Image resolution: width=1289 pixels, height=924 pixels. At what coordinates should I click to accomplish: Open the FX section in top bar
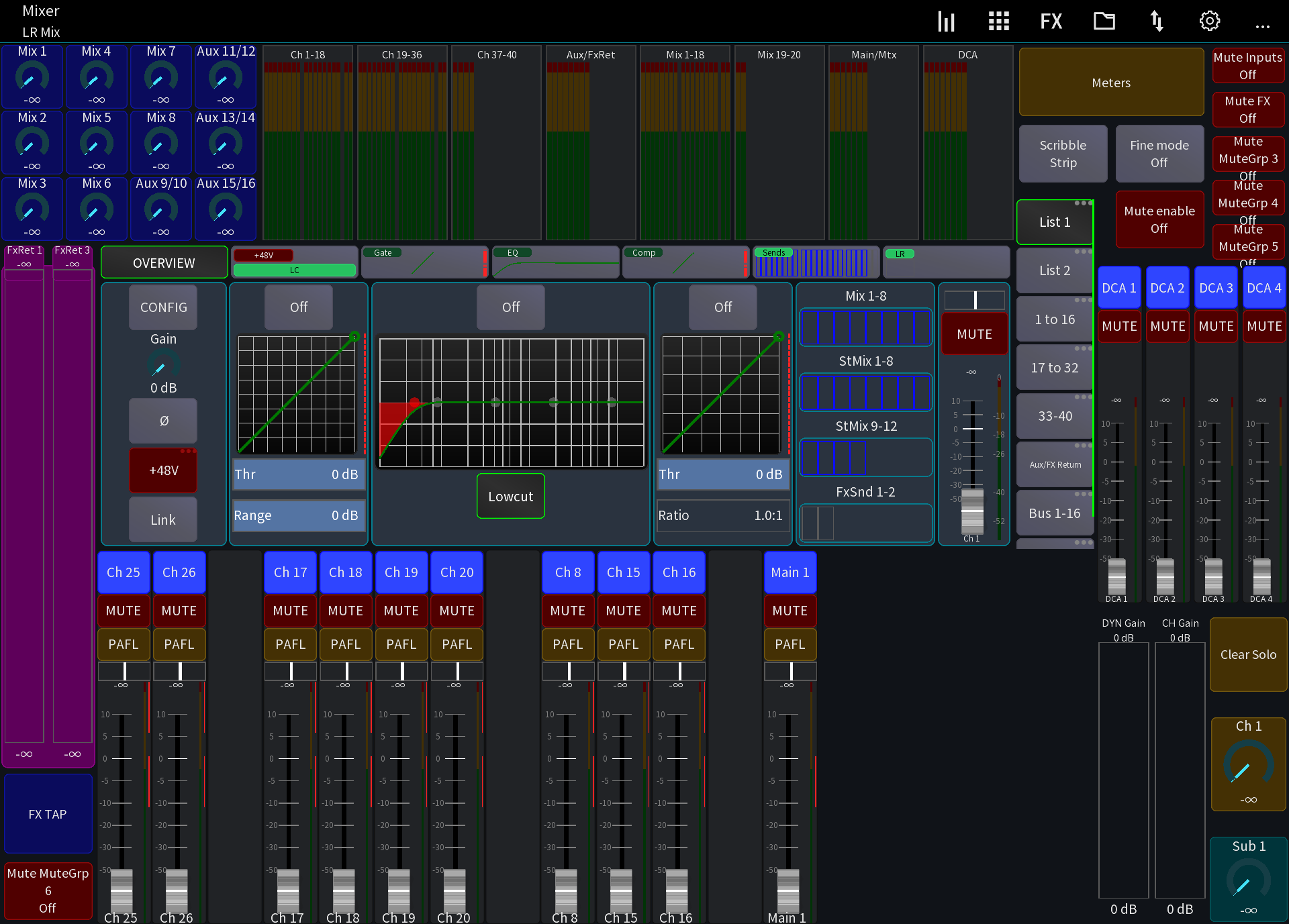pyautogui.click(x=1051, y=21)
